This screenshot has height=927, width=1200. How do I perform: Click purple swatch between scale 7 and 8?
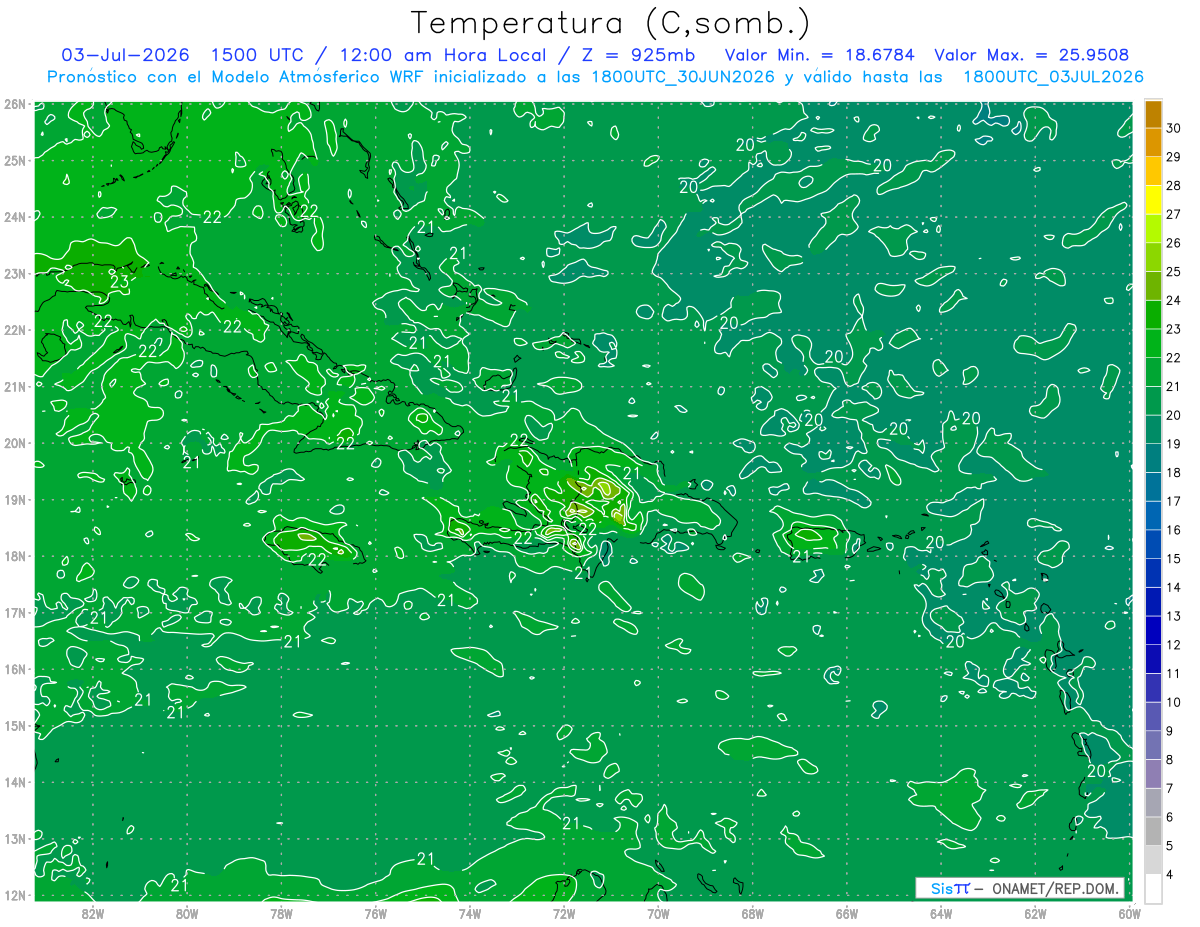coord(1153,774)
